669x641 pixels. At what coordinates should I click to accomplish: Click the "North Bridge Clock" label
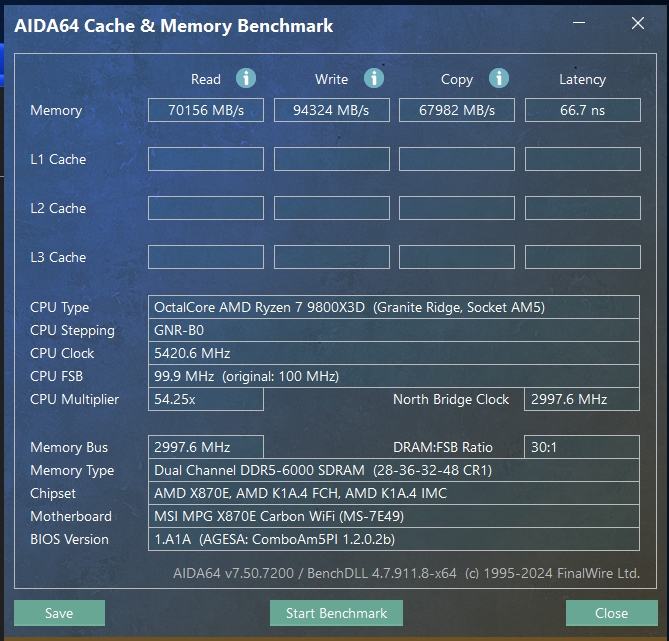click(451, 399)
